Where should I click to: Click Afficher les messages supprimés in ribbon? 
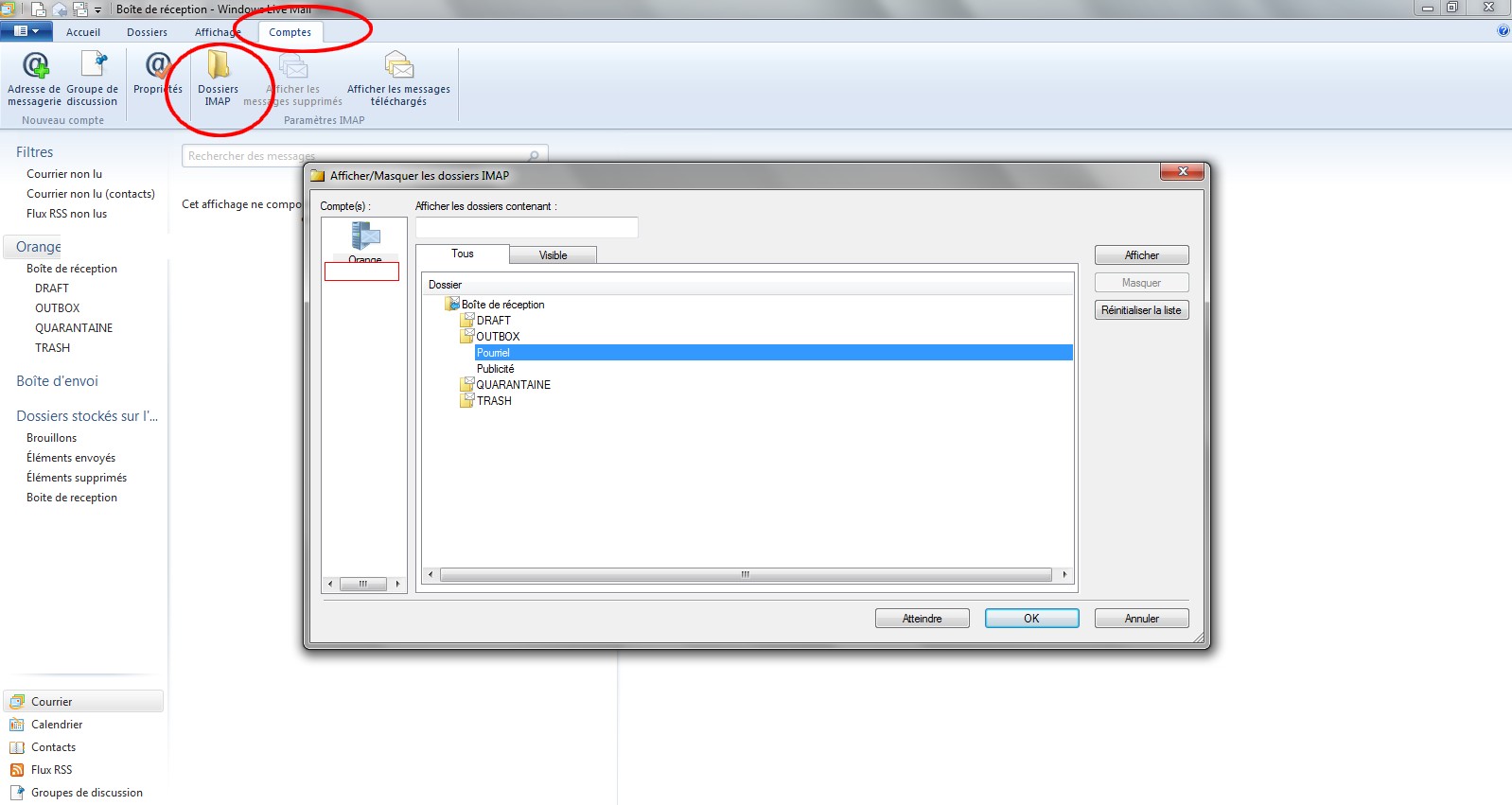click(293, 79)
